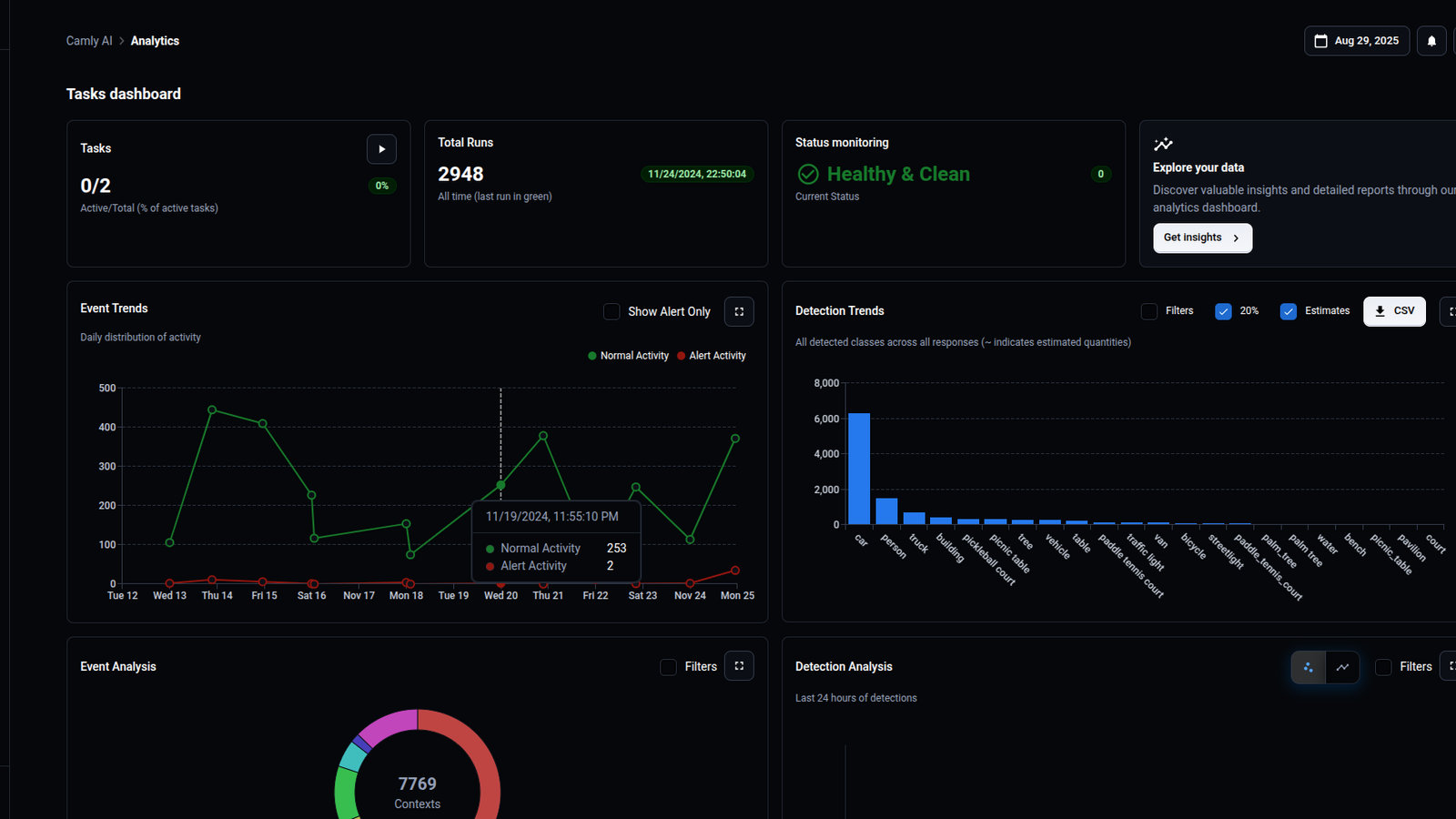Expand Event Analysis panel fullscreen

(x=739, y=666)
